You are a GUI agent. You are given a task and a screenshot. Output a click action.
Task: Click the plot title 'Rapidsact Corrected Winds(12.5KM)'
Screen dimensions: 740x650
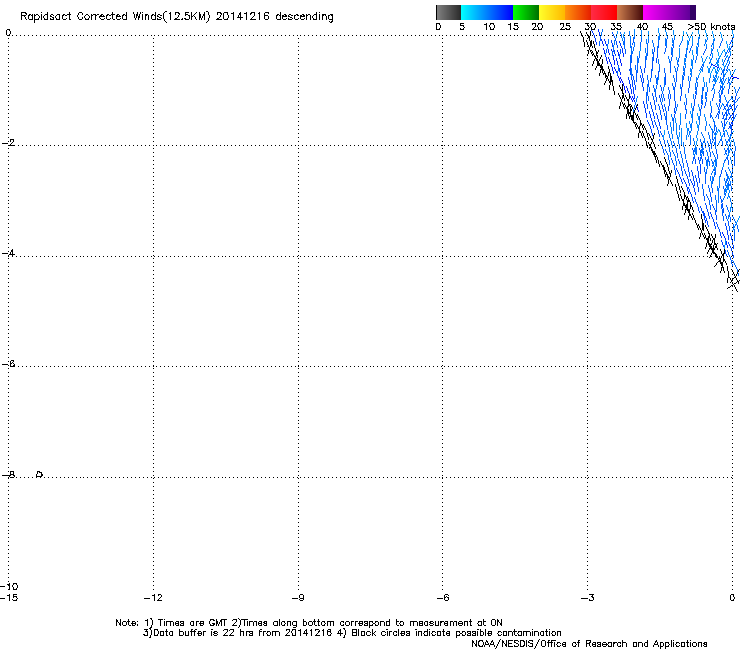[115, 17]
